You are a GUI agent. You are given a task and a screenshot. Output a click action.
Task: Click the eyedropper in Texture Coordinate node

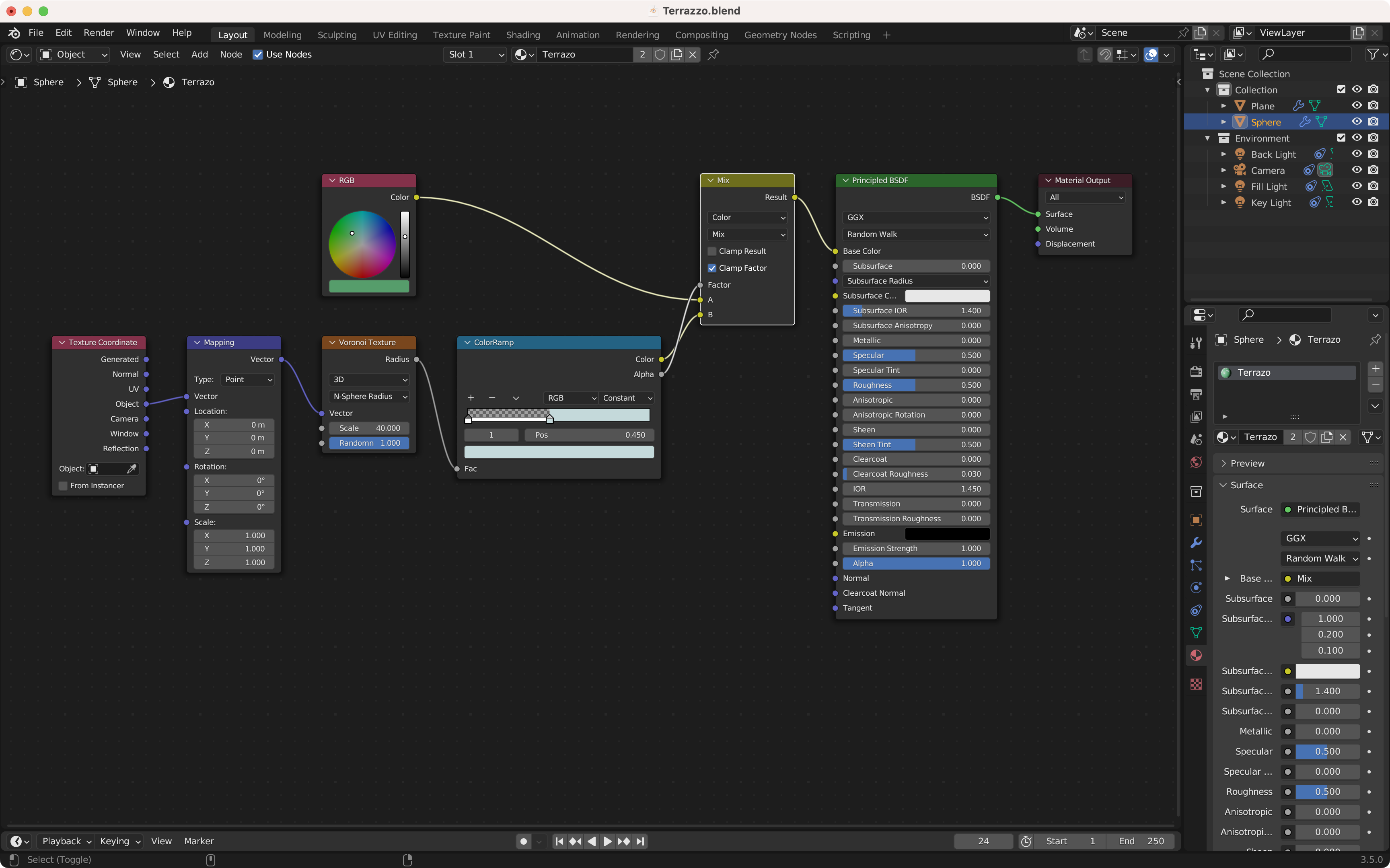coord(132,469)
